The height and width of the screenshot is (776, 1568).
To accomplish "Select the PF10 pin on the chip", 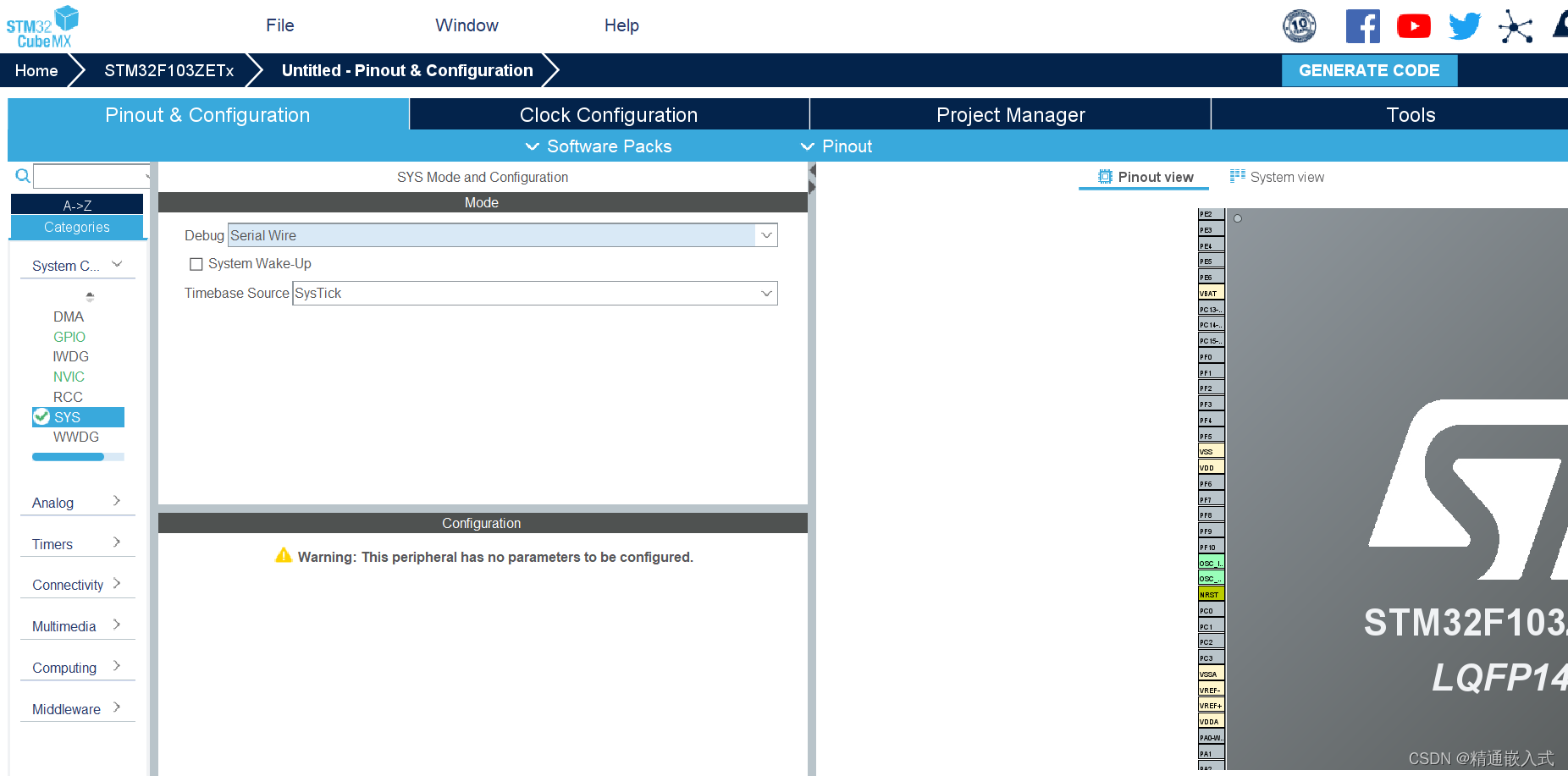I will pyautogui.click(x=1211, y=547).
